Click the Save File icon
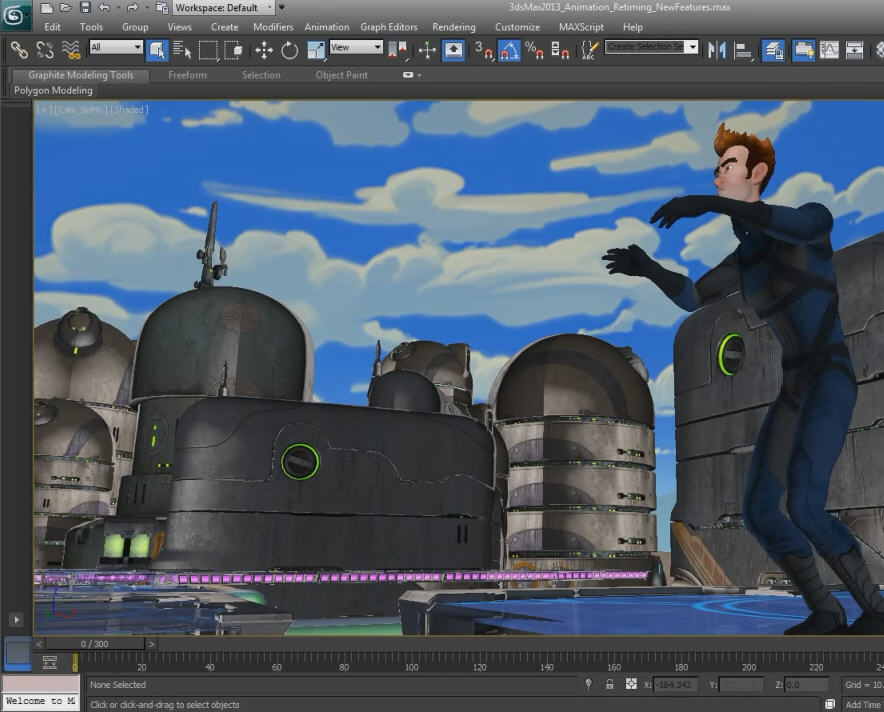Viewport: 884px width, 712px height. pos(85,8)
